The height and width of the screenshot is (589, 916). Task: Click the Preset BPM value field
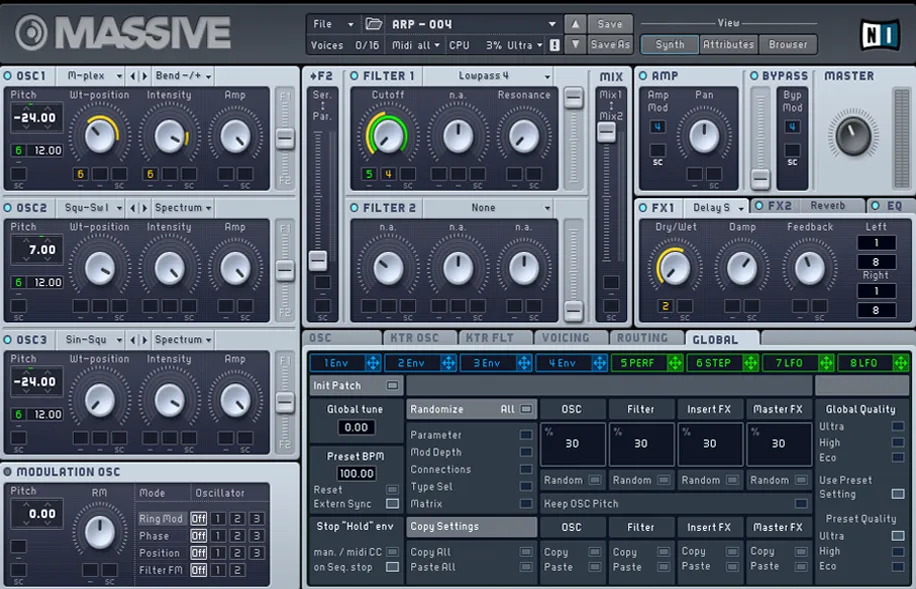(x=356, y=473)
